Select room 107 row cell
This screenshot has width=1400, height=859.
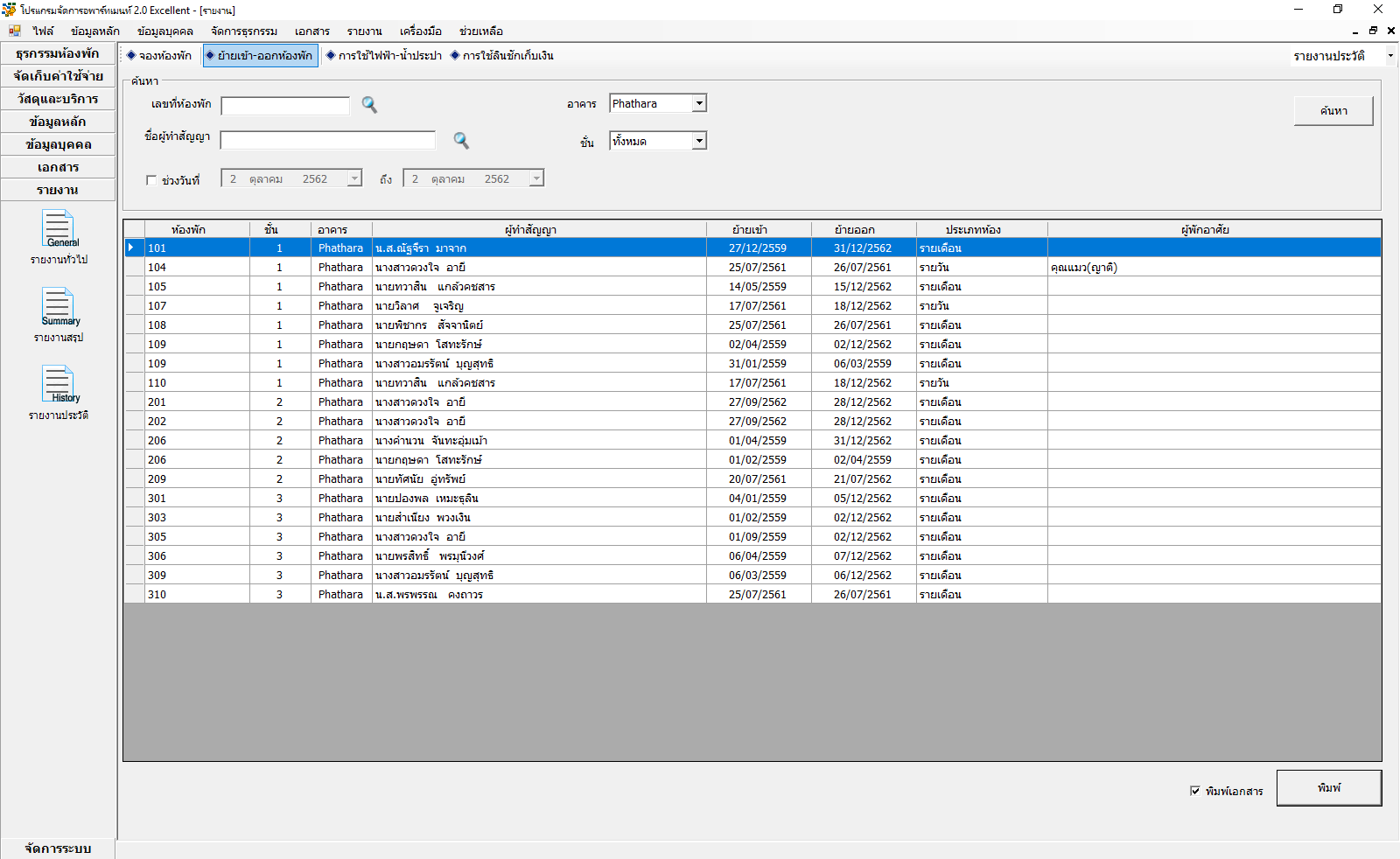[197, 306]
